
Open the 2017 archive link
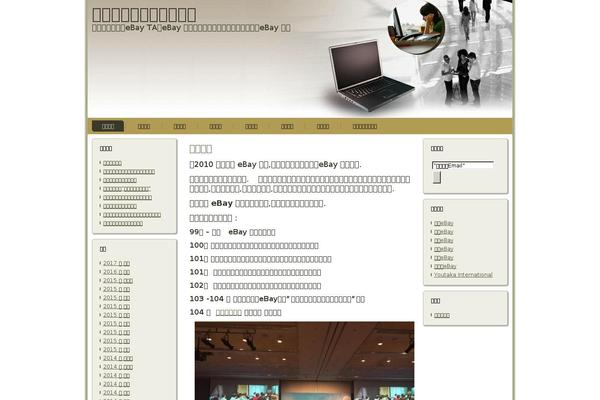coord(116,263)
